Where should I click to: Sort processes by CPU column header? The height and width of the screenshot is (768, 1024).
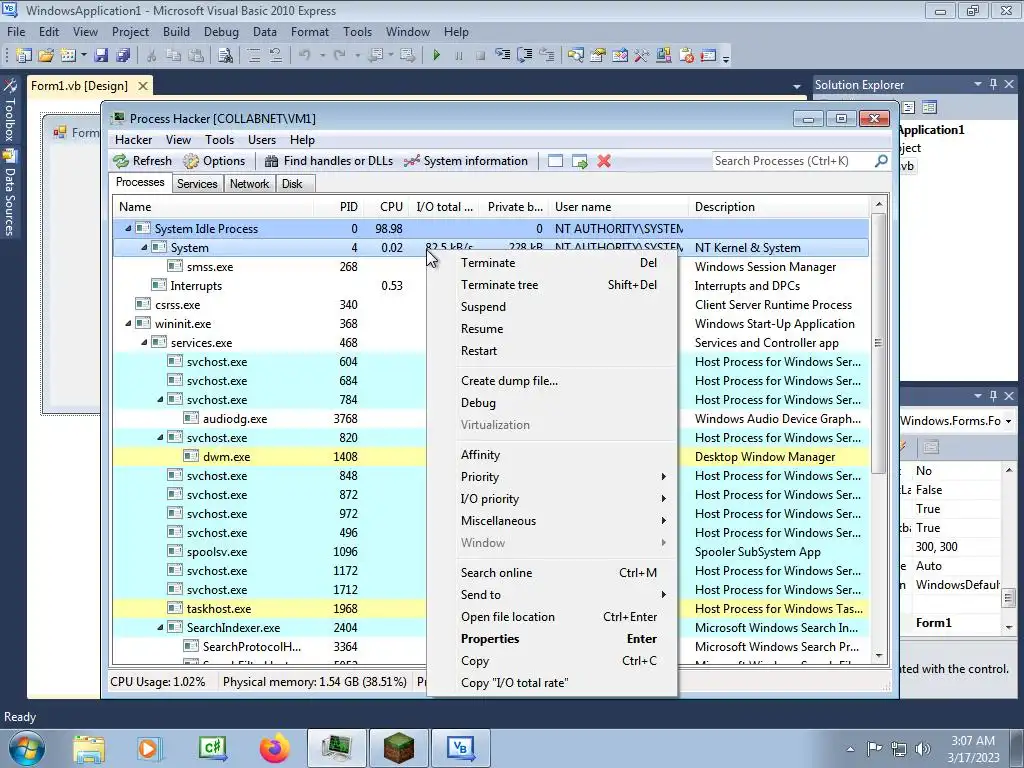(x=387, y=206)
